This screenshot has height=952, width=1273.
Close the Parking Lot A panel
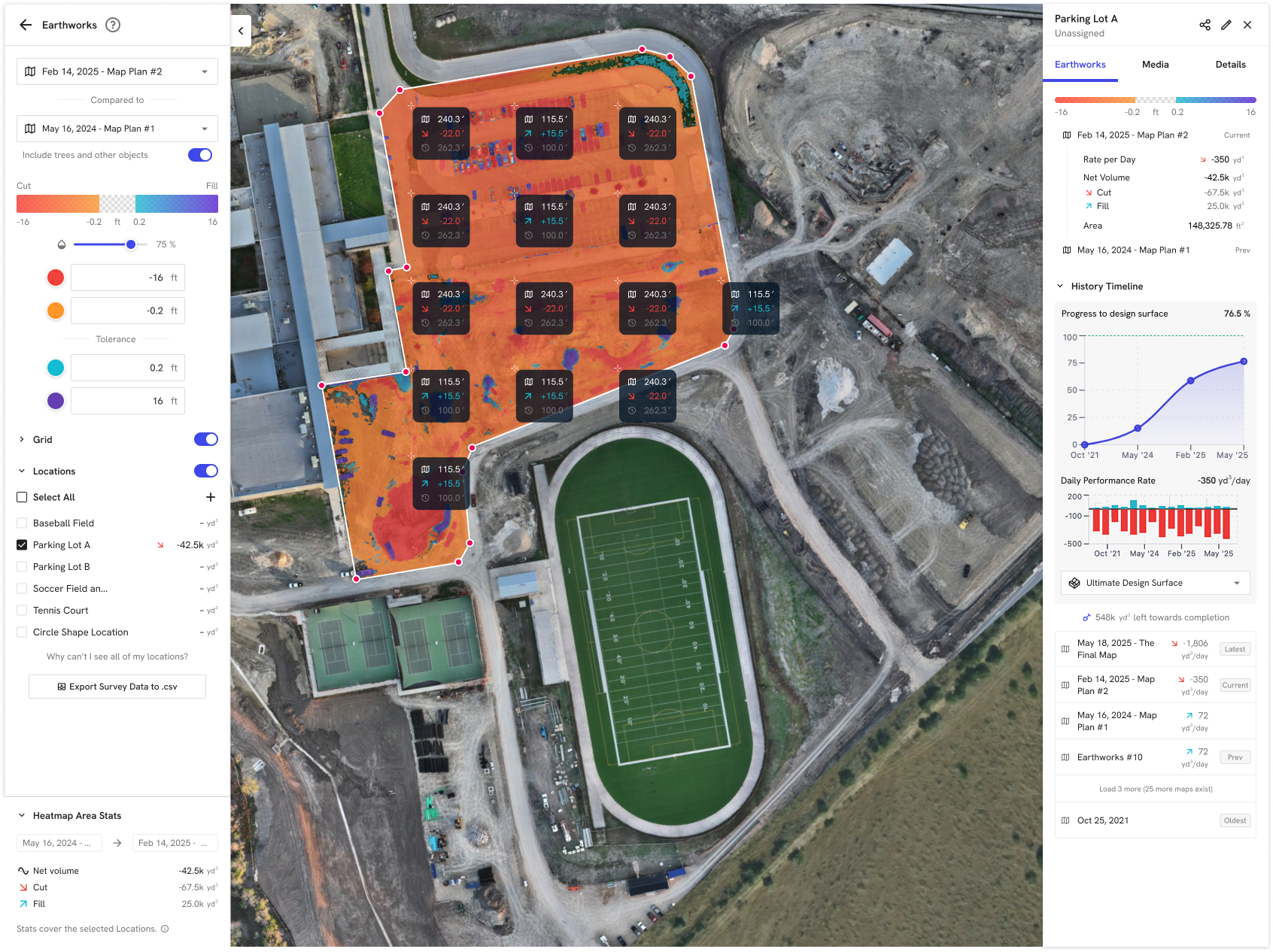coord(1247,25)
